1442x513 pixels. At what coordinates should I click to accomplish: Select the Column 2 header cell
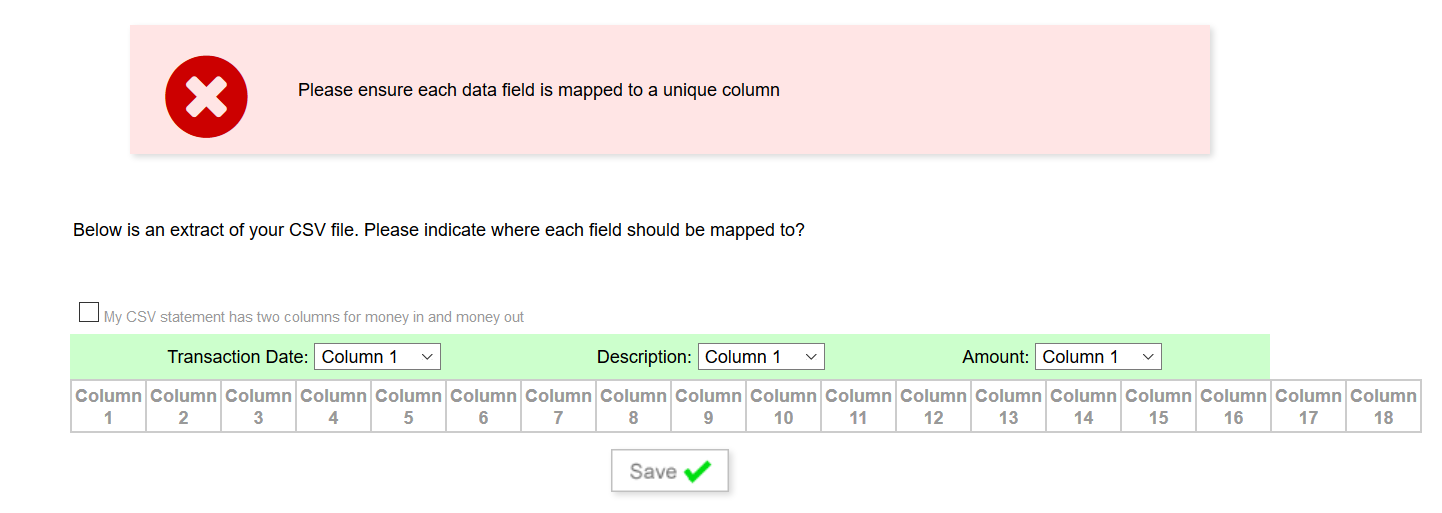coord(183,406)
